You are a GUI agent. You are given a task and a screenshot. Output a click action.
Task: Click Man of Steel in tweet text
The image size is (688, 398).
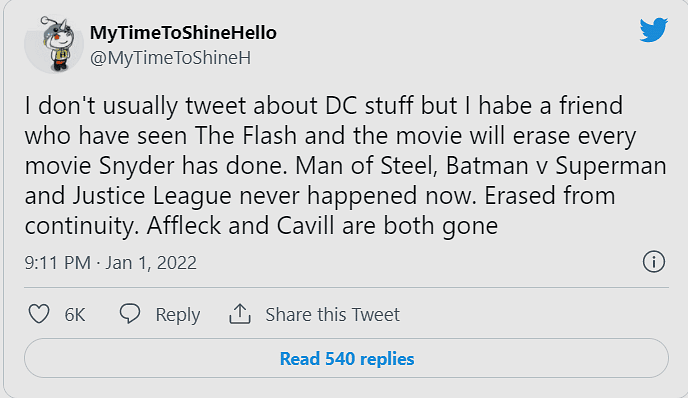(x=366, y=166)
